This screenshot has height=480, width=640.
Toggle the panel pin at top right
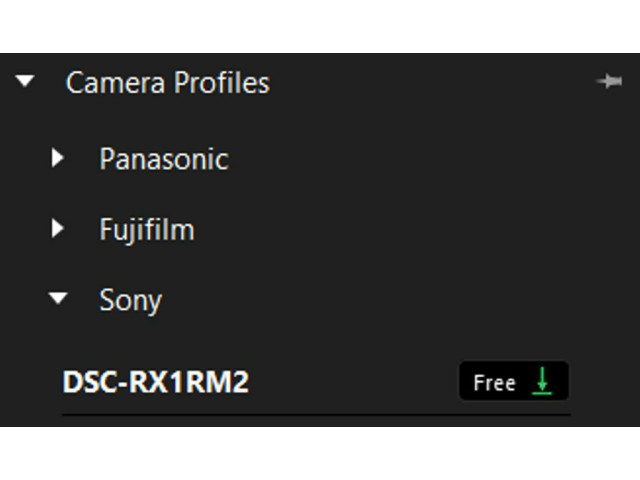point(609,81)
